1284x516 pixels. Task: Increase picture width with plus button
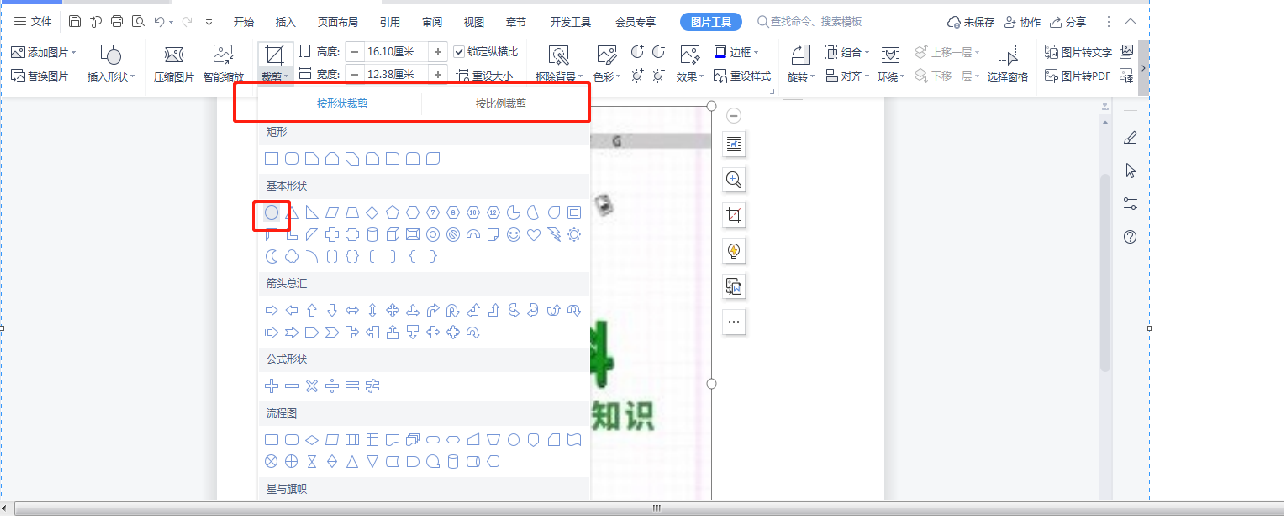[438, 74]
